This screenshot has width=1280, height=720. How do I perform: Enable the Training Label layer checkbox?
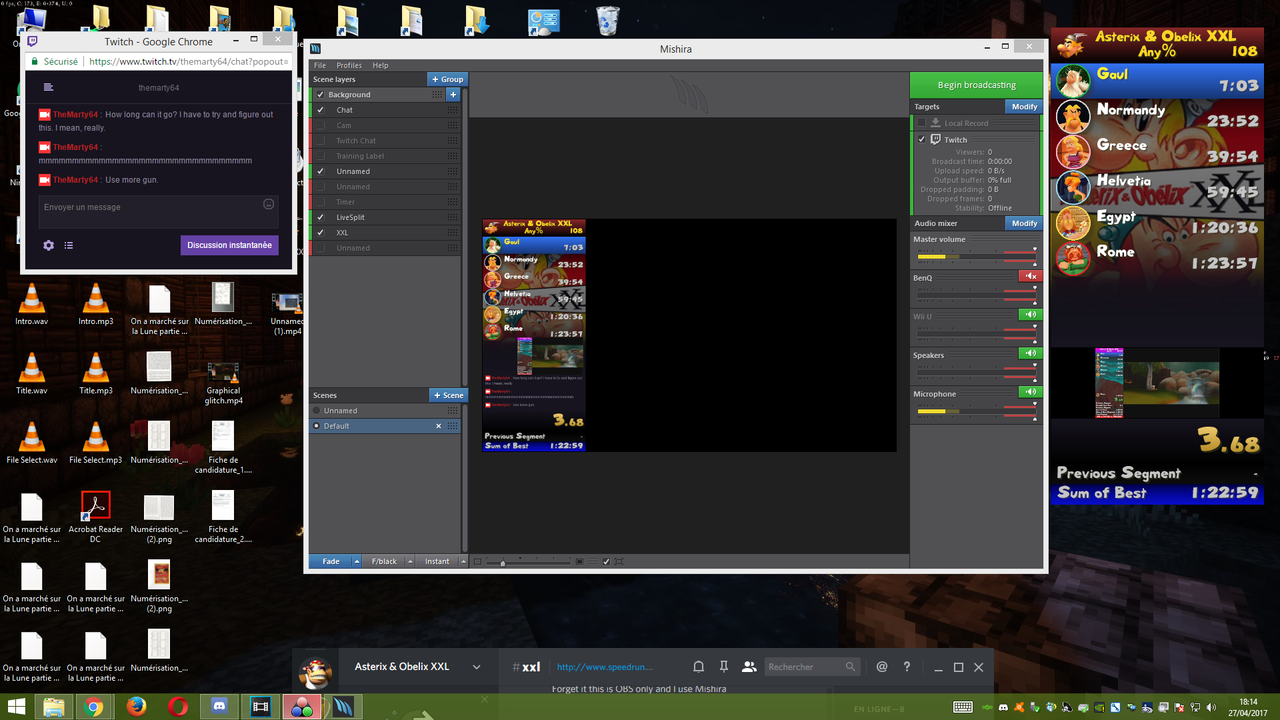[x=320, y=156]
